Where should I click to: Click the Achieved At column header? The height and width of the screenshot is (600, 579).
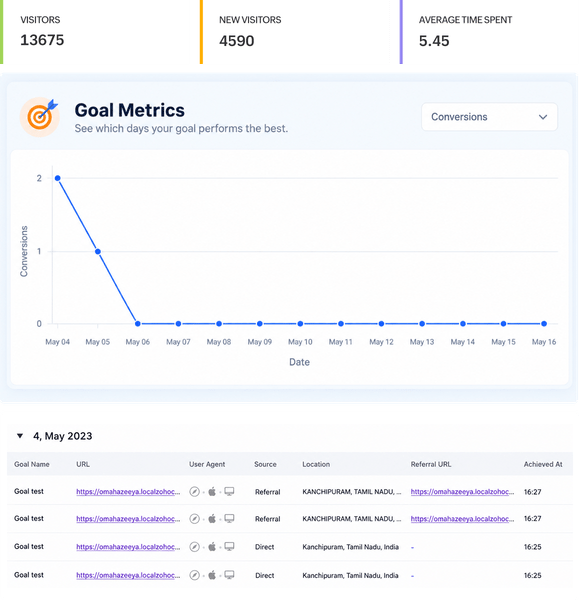543,464
